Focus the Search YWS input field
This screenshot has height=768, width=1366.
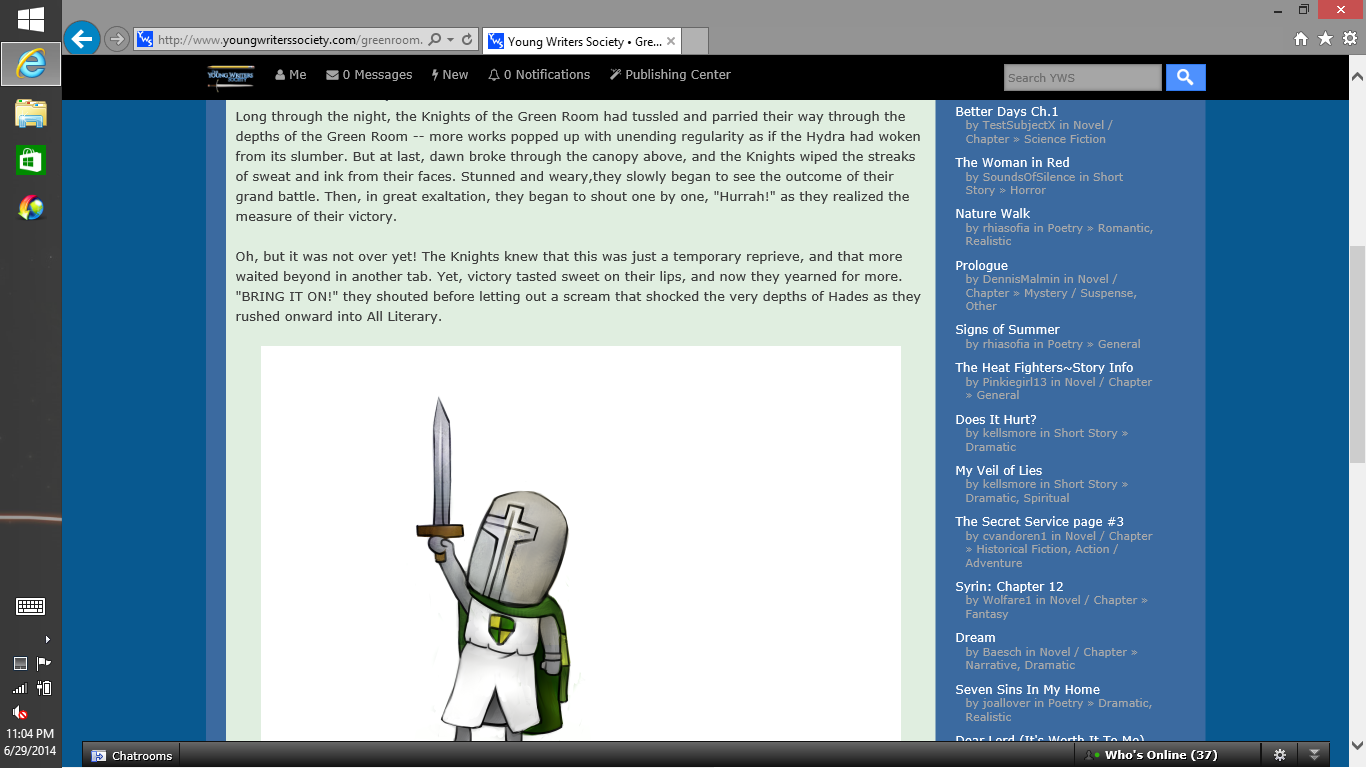coord(1082,77)
